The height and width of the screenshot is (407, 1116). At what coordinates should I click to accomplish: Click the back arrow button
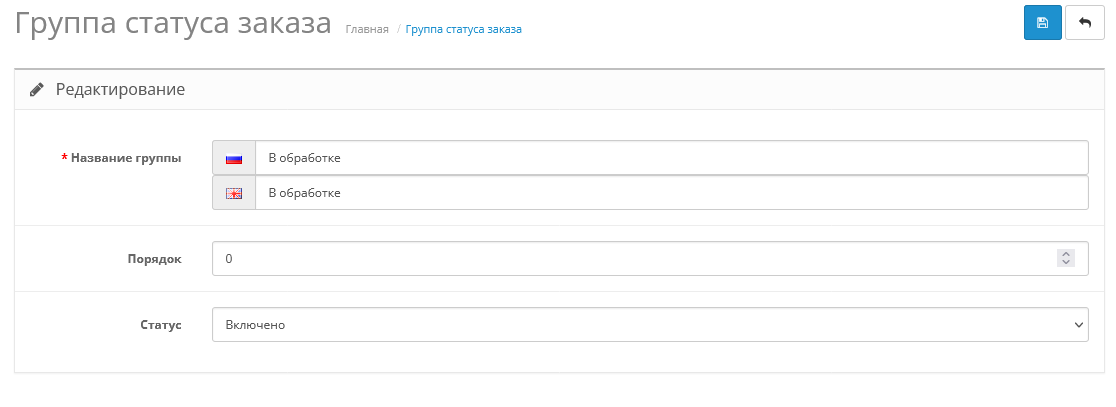coord(1085,23)
